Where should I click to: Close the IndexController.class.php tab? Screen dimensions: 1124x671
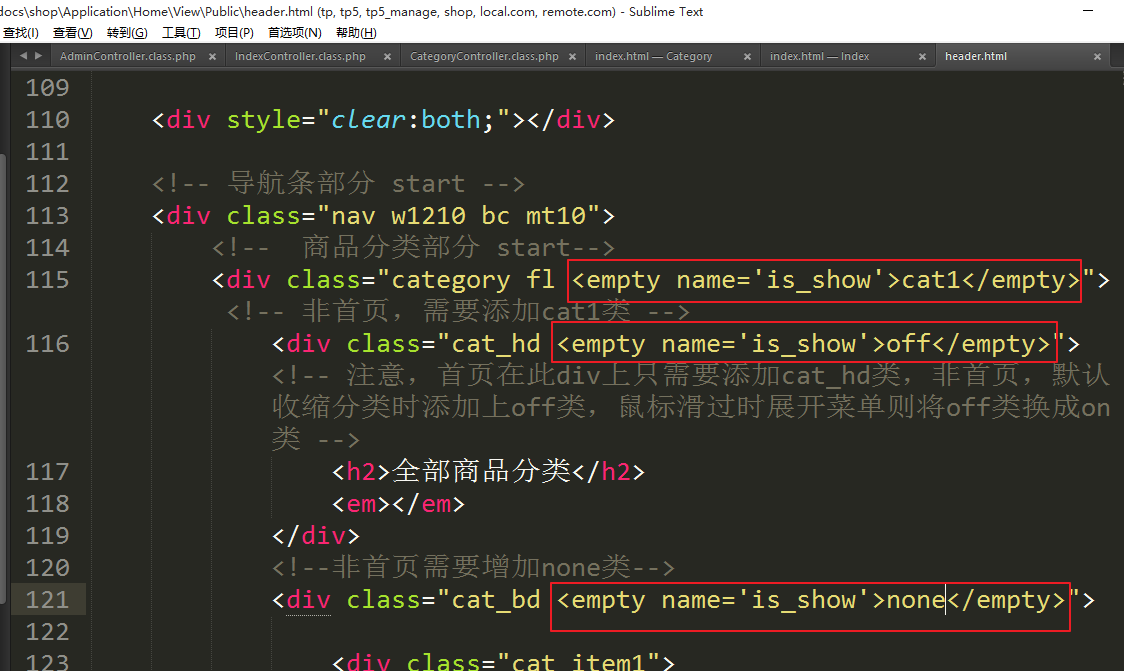point(386,57)
